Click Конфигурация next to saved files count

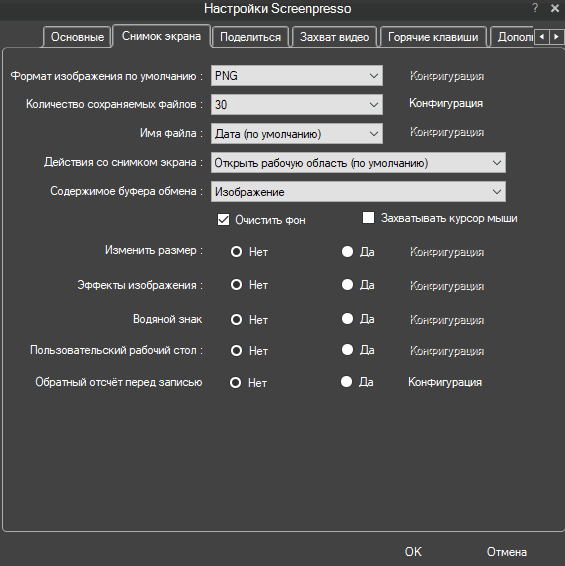446,103
